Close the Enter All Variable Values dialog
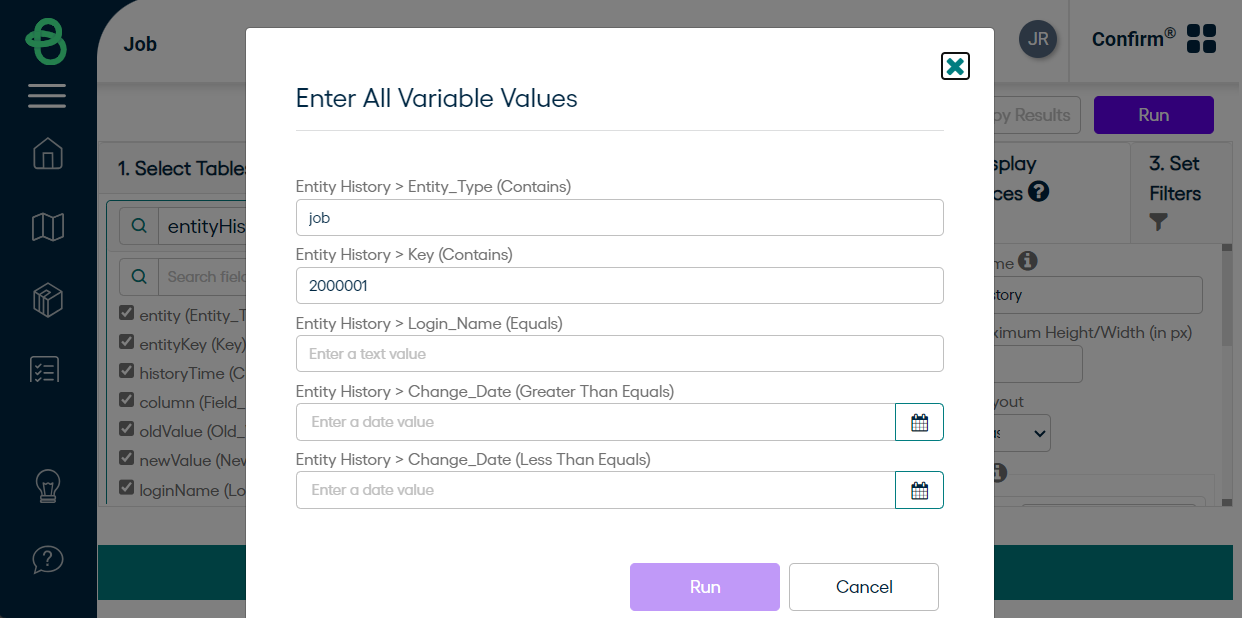 coord(955,66)
